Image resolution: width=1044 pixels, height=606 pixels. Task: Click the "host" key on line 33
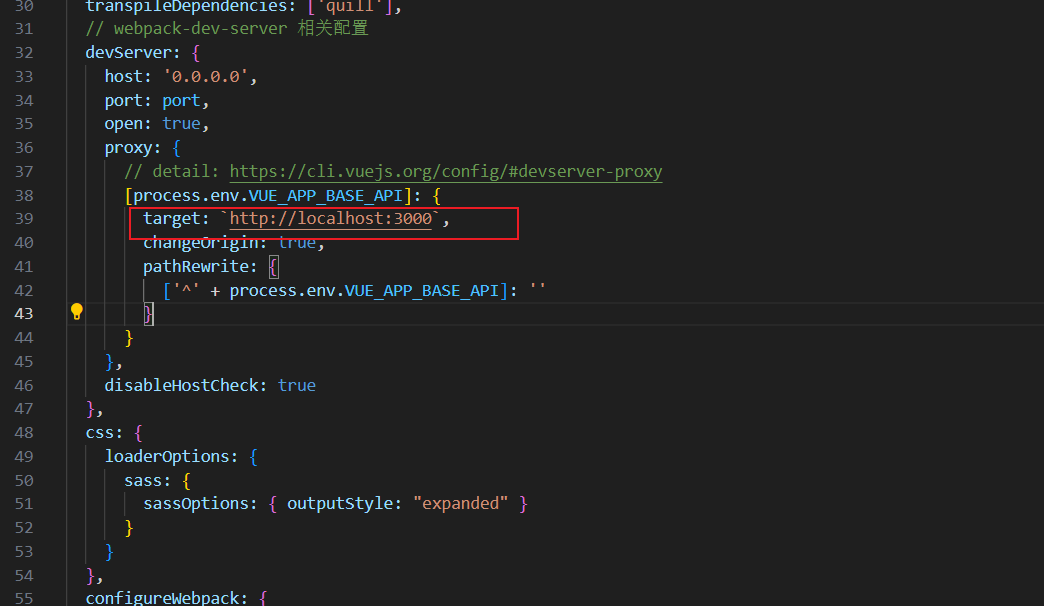[124, 77]
